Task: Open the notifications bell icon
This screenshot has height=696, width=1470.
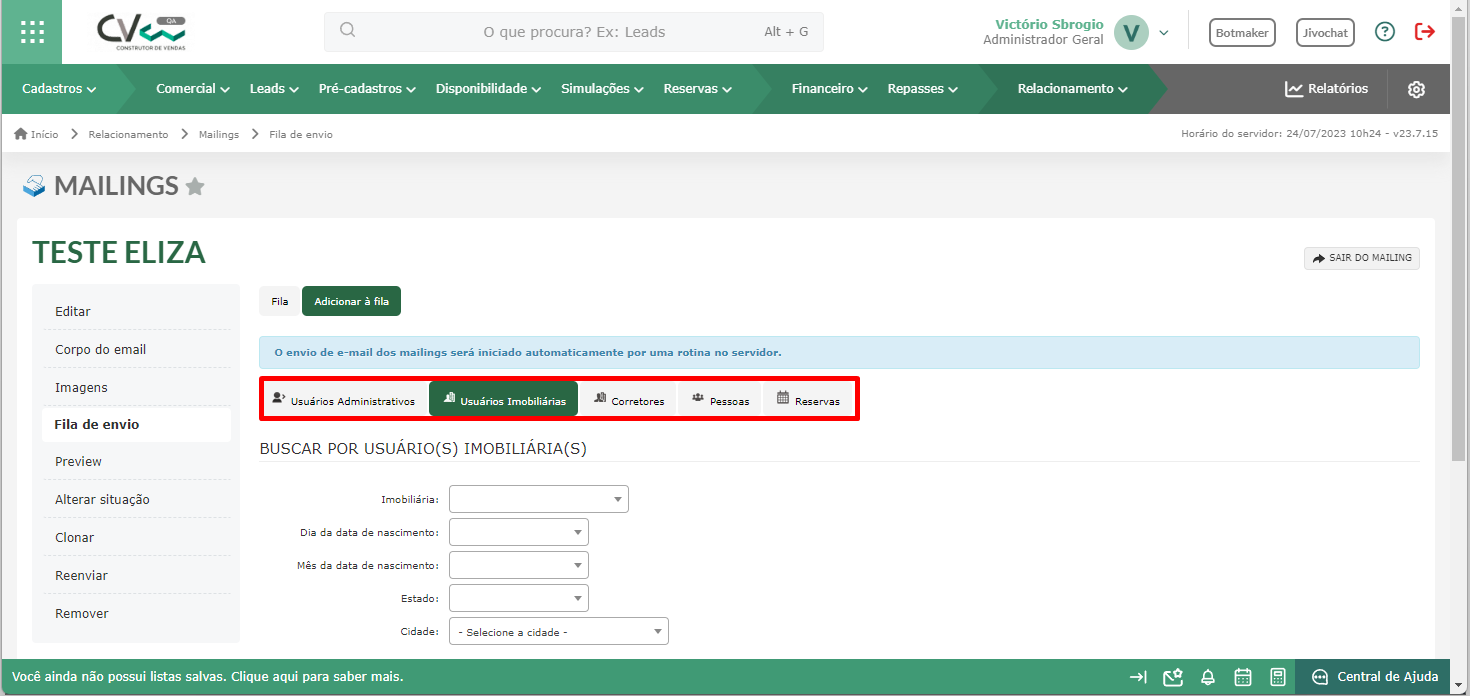Action: (x=1208, y=677)
